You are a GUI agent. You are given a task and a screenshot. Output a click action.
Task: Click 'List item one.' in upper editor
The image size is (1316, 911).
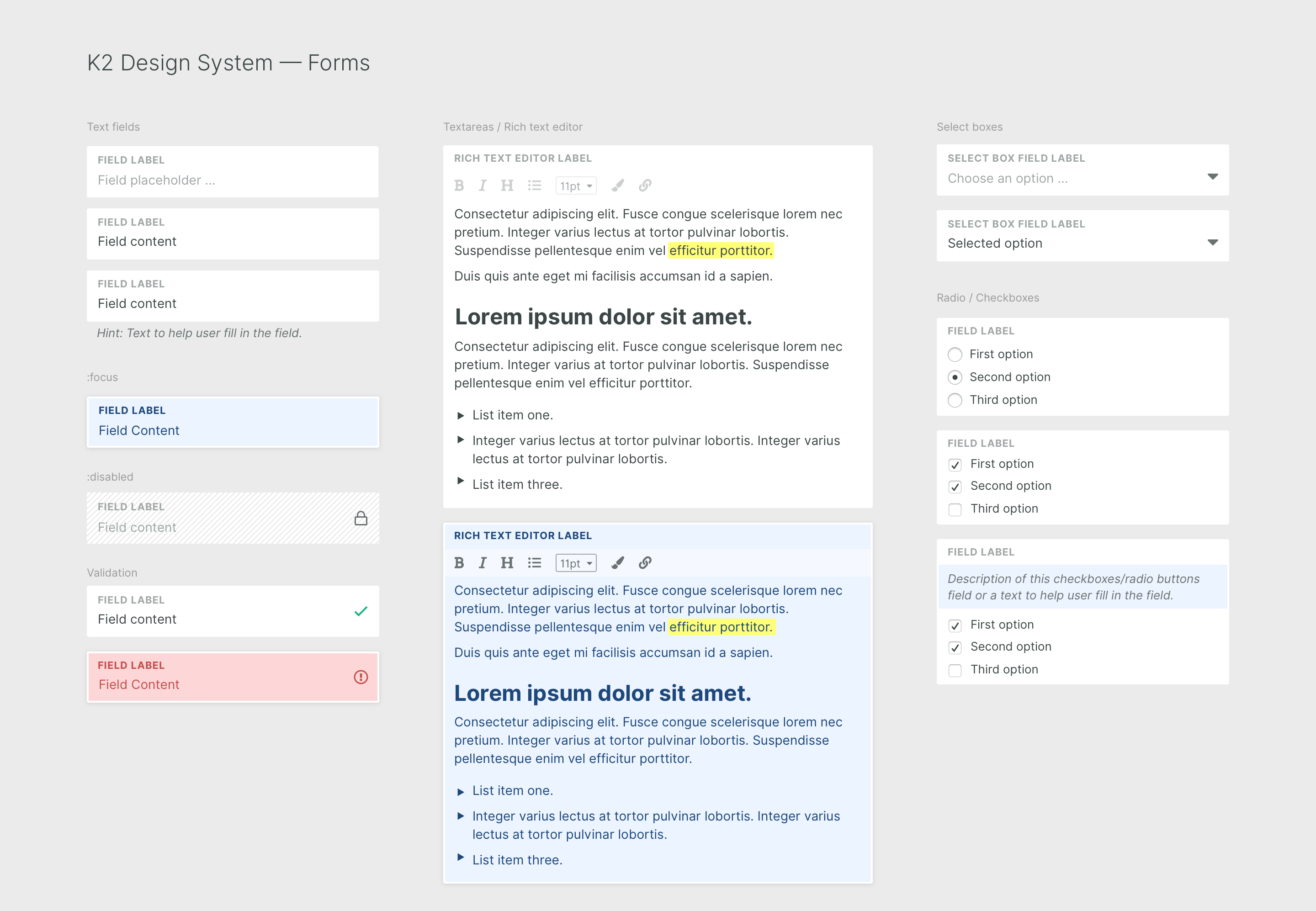[513, 415]
